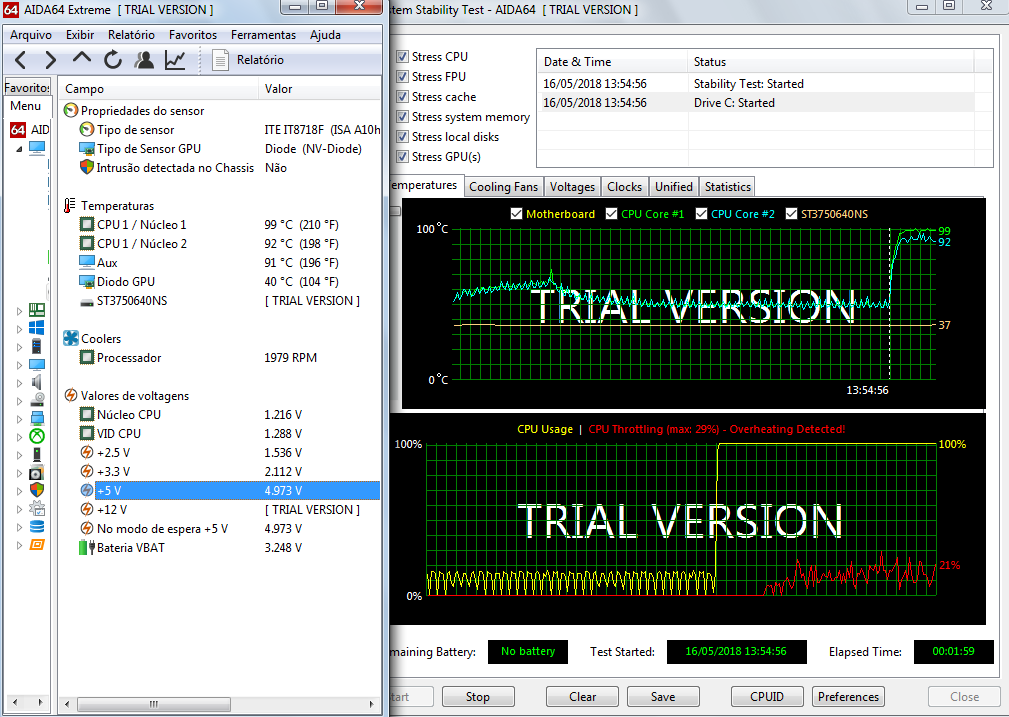The width and height of the screenshot is (1009, 717).
Task: Select the orange benchmark icon in the tree
Action: 37,545
